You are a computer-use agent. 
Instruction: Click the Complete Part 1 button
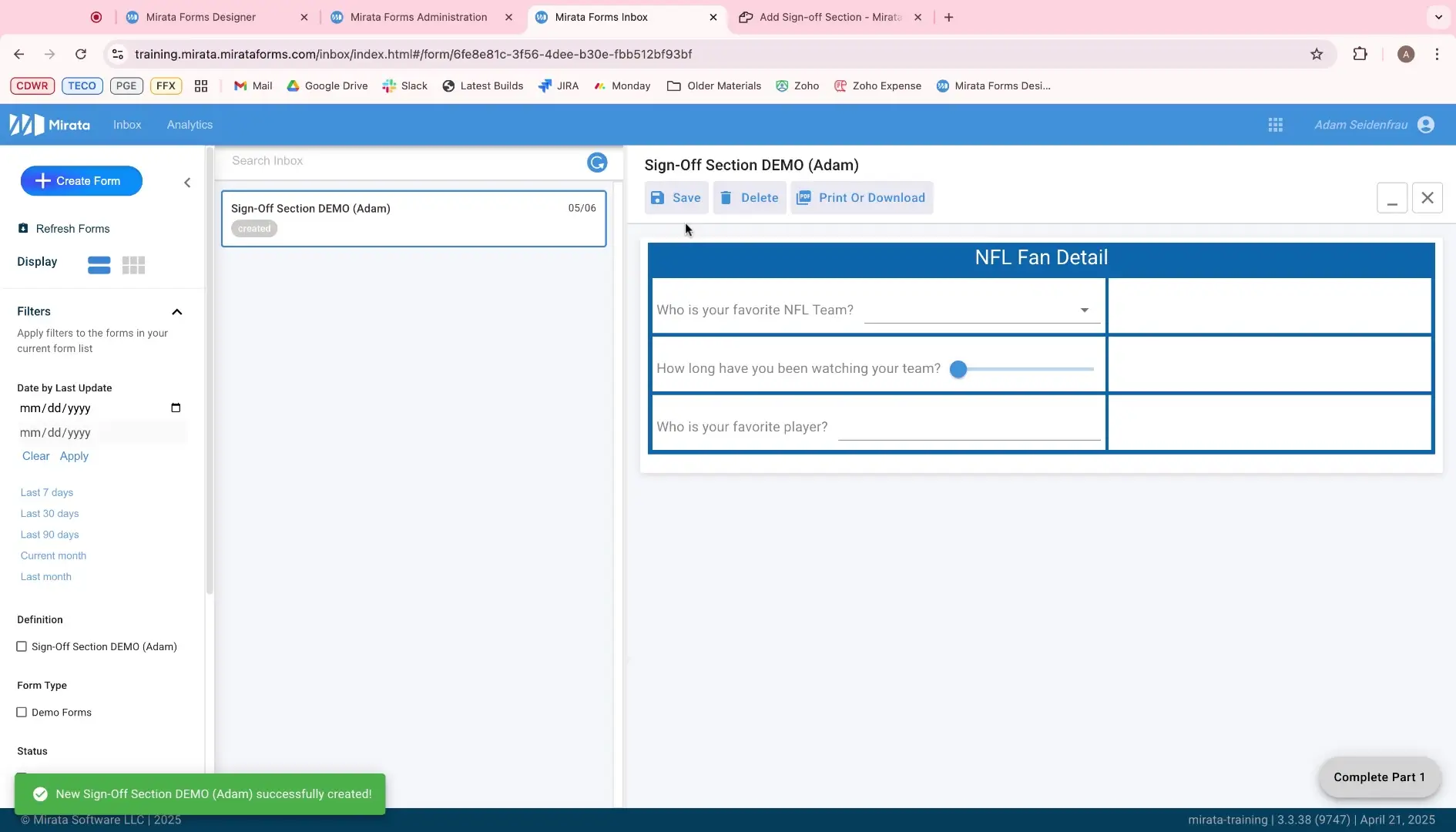[x=1379, y=777]
